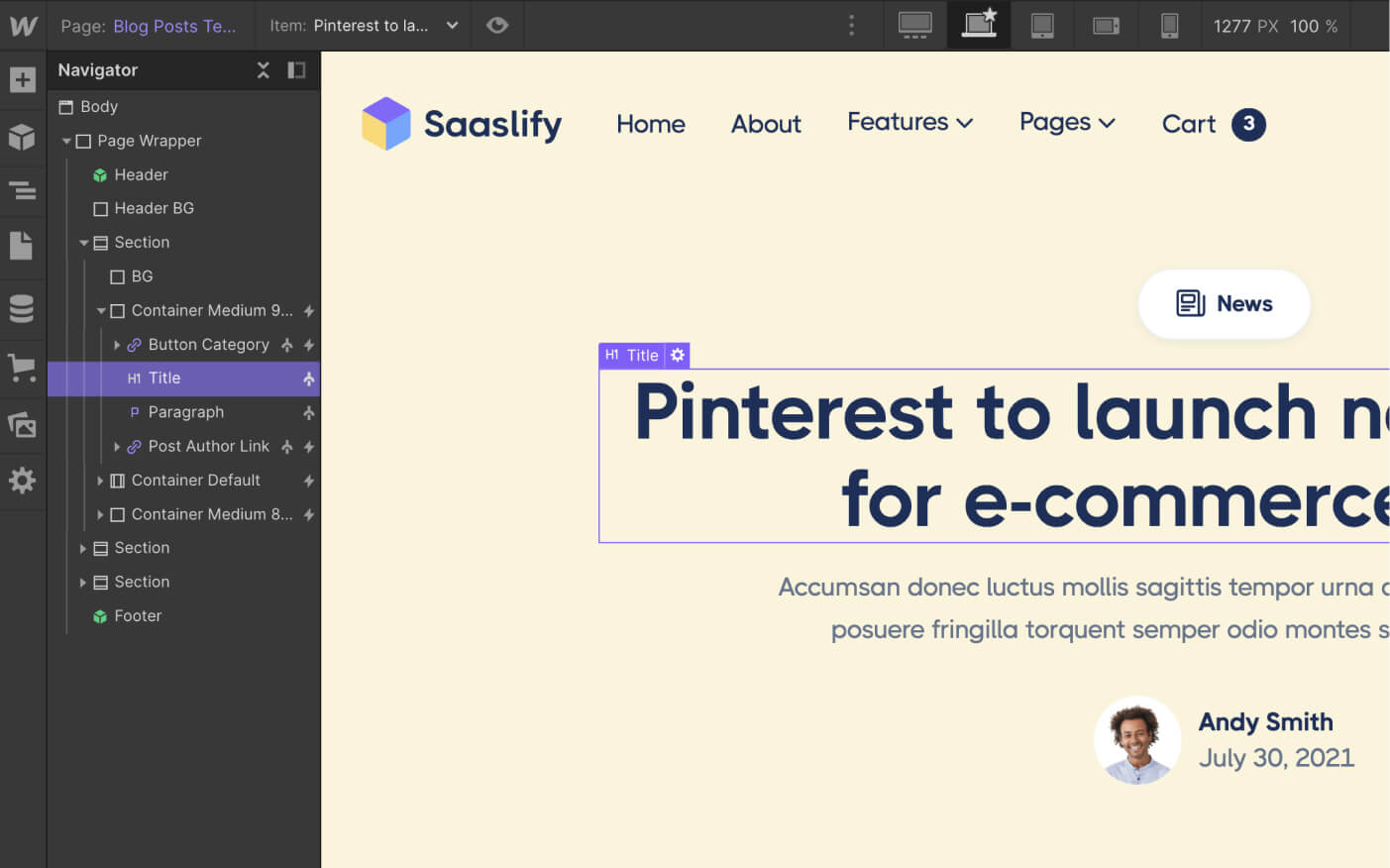Open the CMS Collections panel
This screenshot has width=1390, height=868.
(24, 308)
